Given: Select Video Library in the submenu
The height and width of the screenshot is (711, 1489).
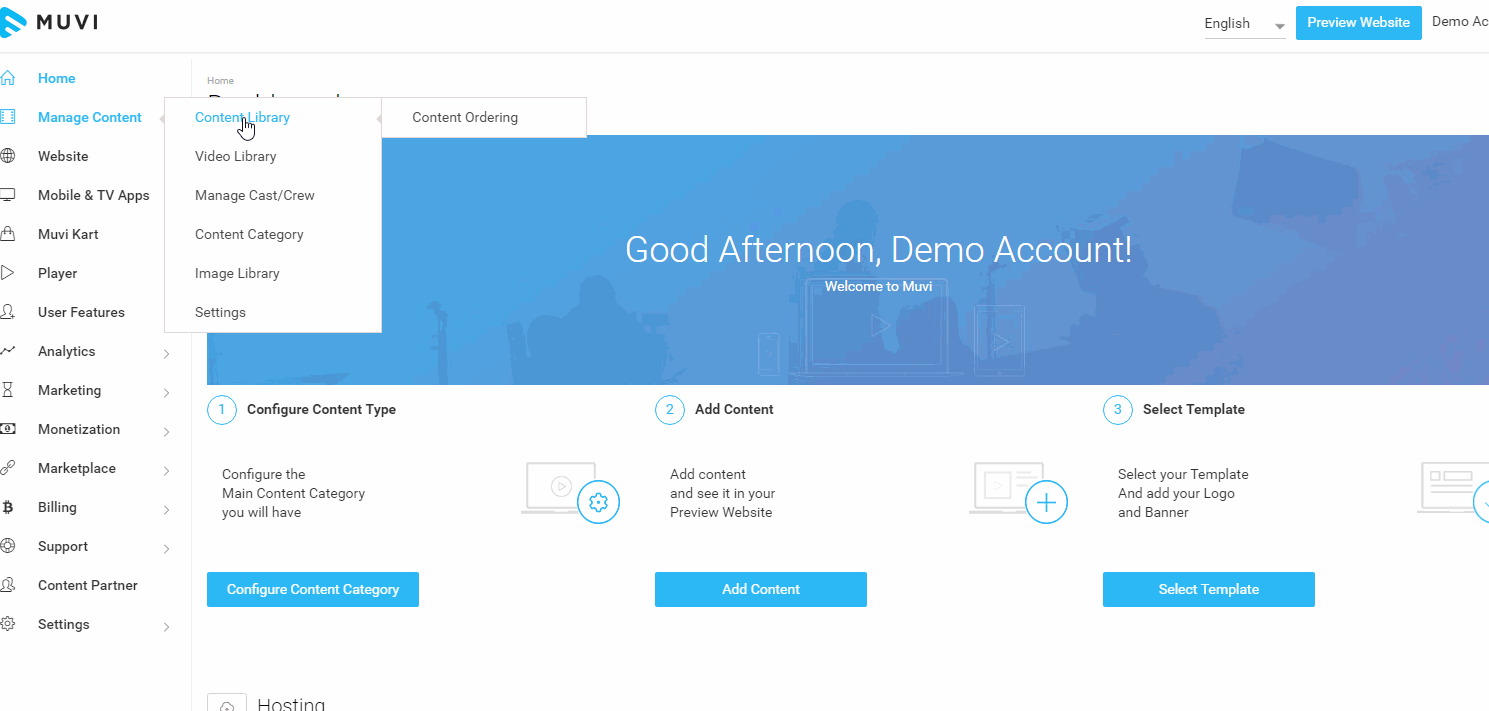Looking at the screenshot, I should click(235, 156).
